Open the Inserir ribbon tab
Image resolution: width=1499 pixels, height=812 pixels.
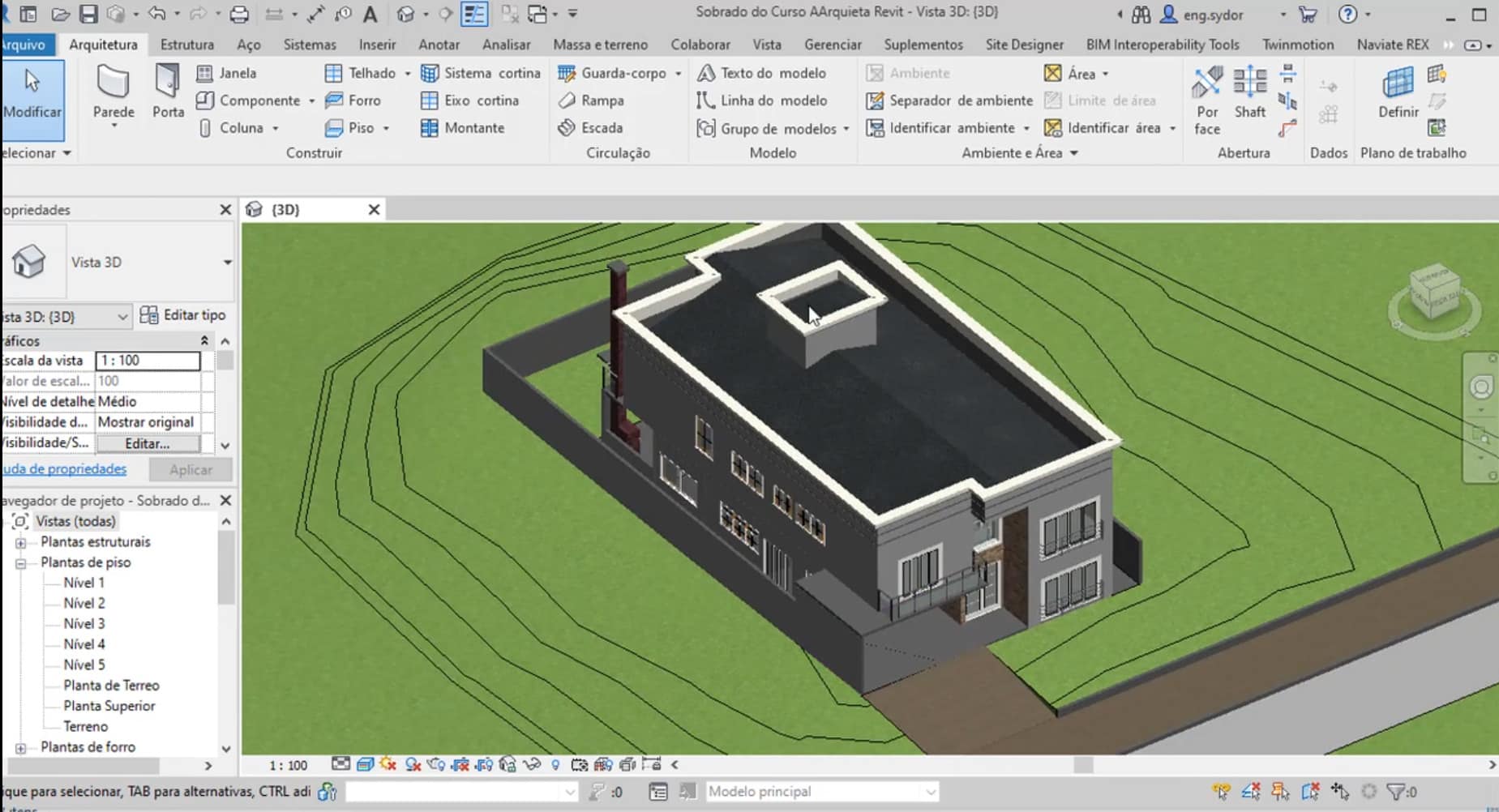click(x=377, y=45)
